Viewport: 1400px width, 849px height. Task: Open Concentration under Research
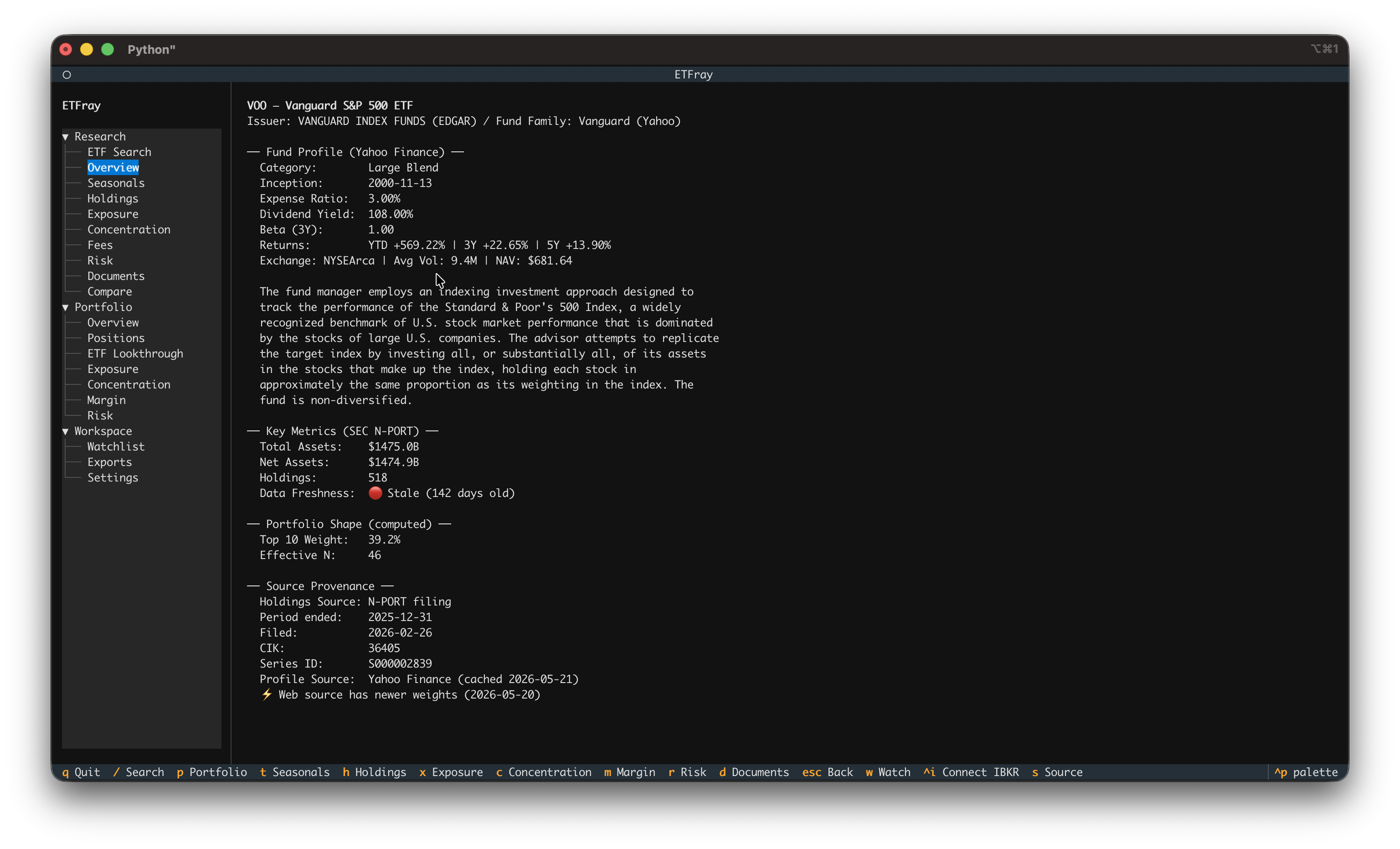pos(129,229)
